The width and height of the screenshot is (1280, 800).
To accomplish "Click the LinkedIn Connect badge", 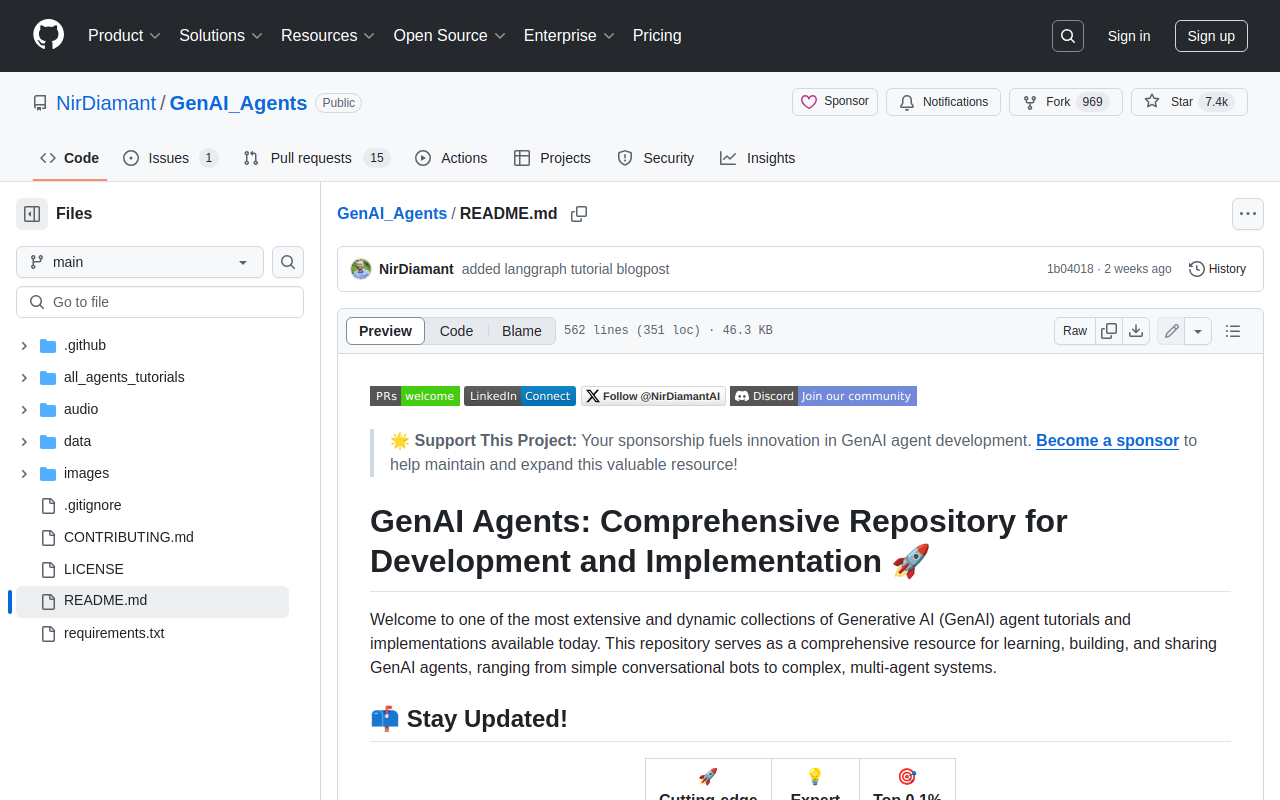I will 520,396.
